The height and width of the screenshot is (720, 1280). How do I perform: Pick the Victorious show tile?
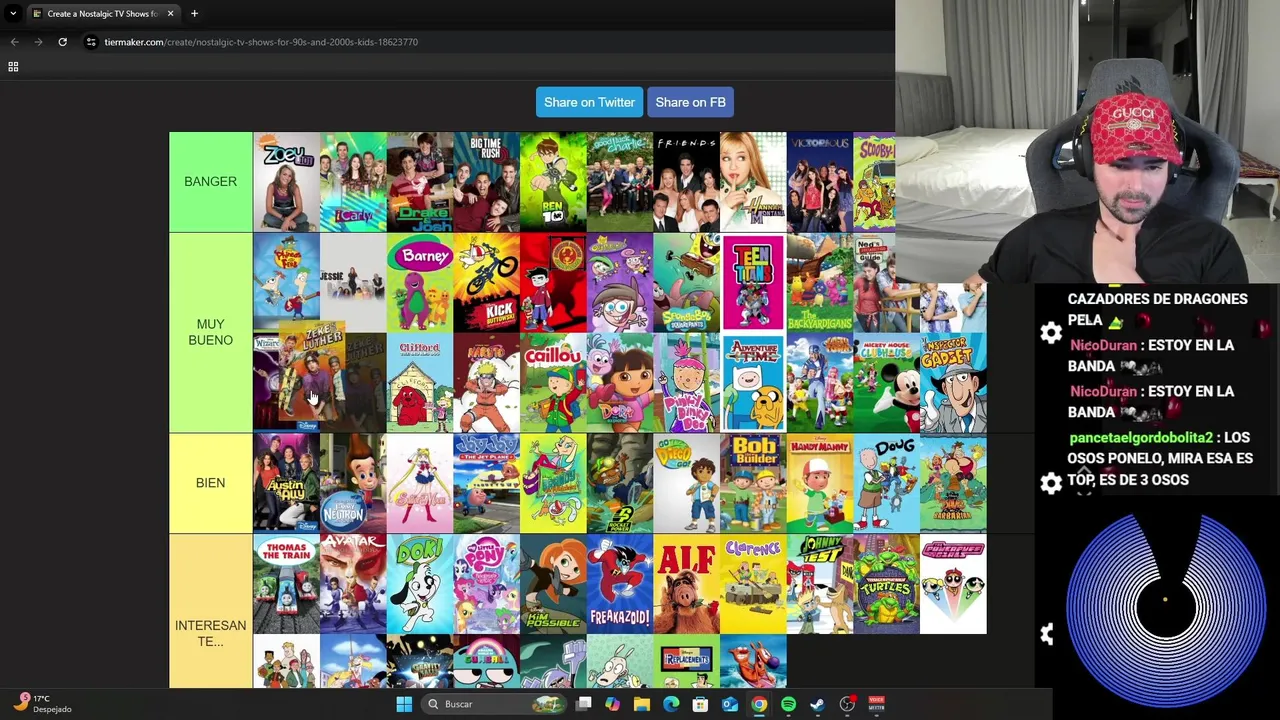pyautogui.click(x=820, y=182)
